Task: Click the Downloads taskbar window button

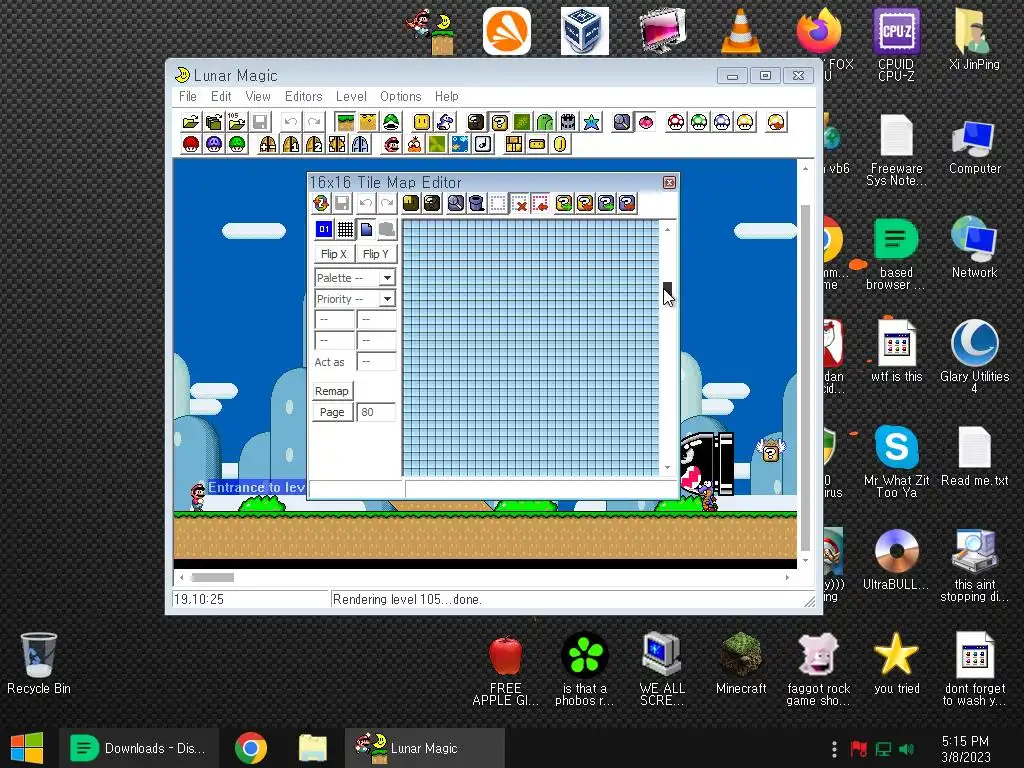Action: [138, 748]
